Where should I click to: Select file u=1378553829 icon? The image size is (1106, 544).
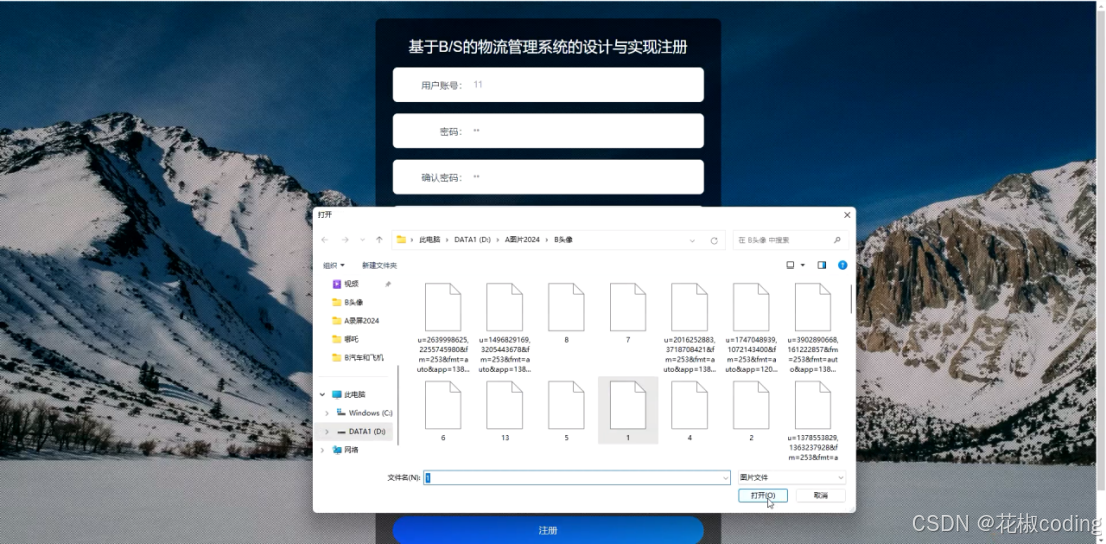click(813, 405)
